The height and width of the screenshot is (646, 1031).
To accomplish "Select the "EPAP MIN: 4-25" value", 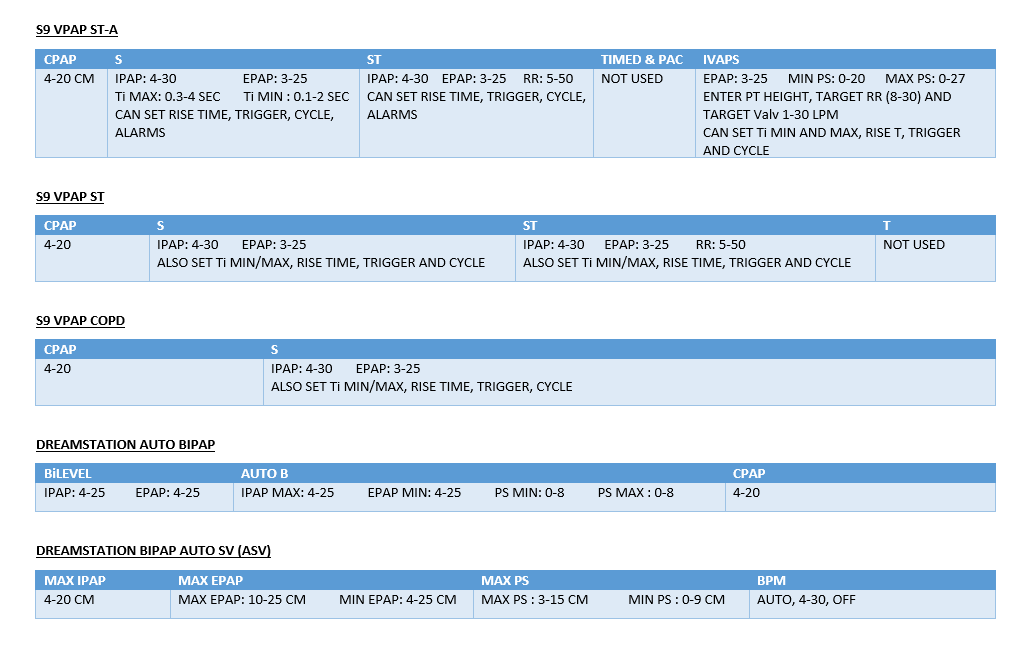I will (x=414, y=493).
